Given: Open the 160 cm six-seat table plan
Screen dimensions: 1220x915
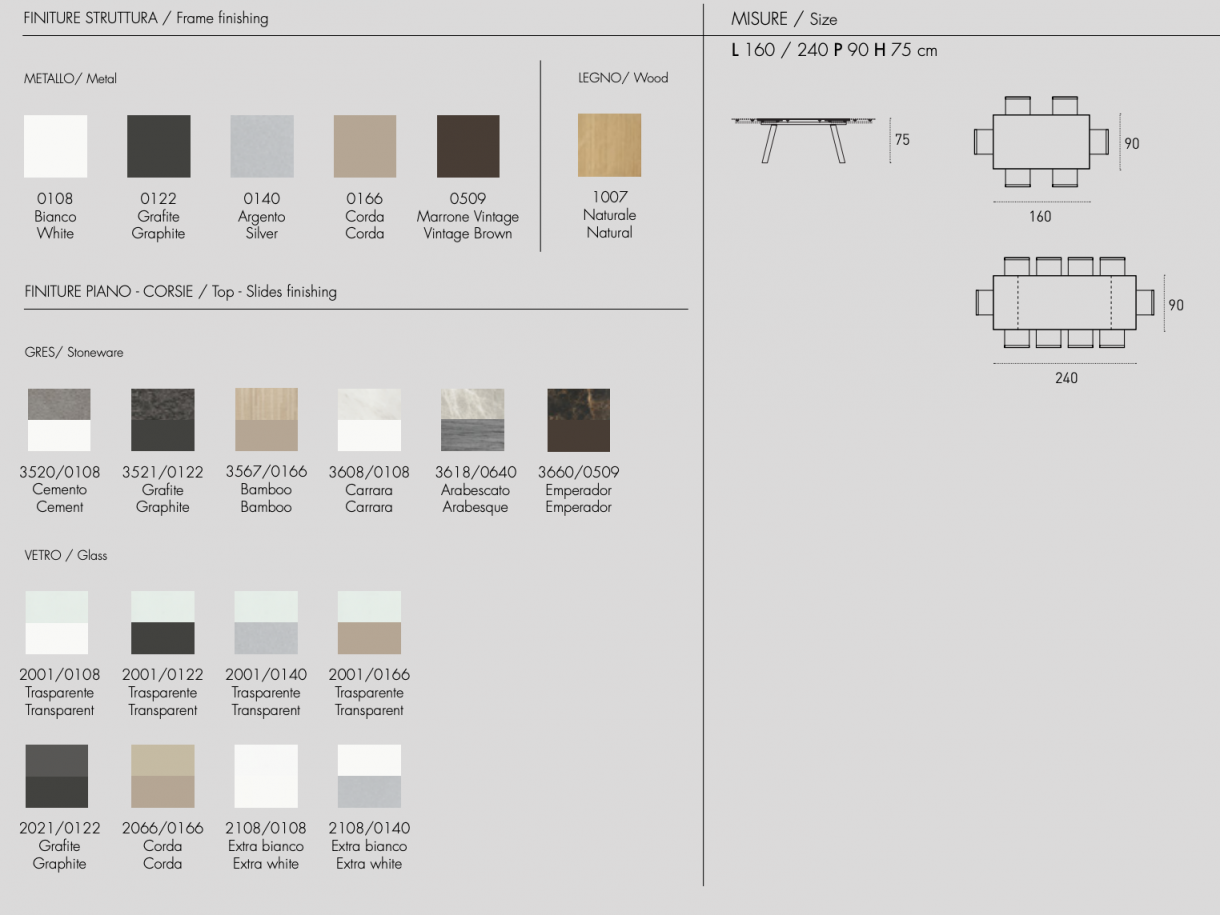Looking at the screenshot, I should pyautogui.click(x=1041, y=142).
